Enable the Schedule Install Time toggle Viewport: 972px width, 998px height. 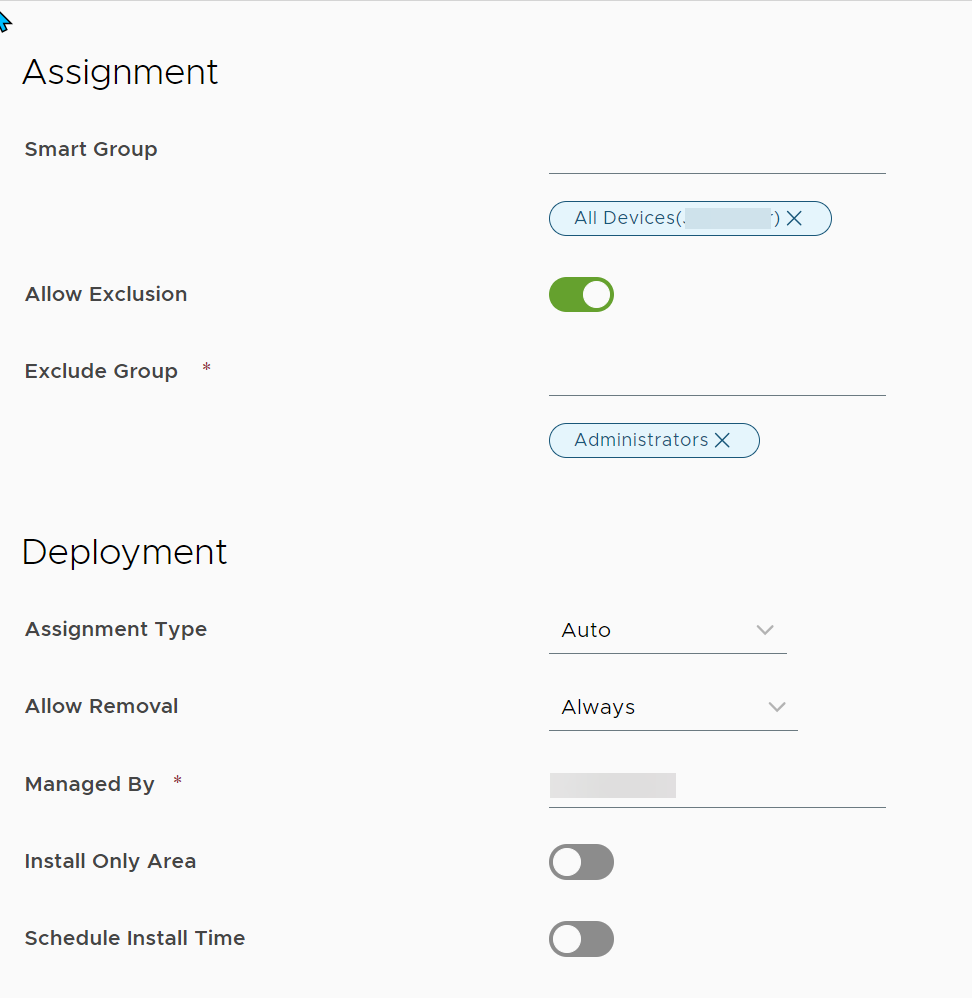click(x=581, y=938)
